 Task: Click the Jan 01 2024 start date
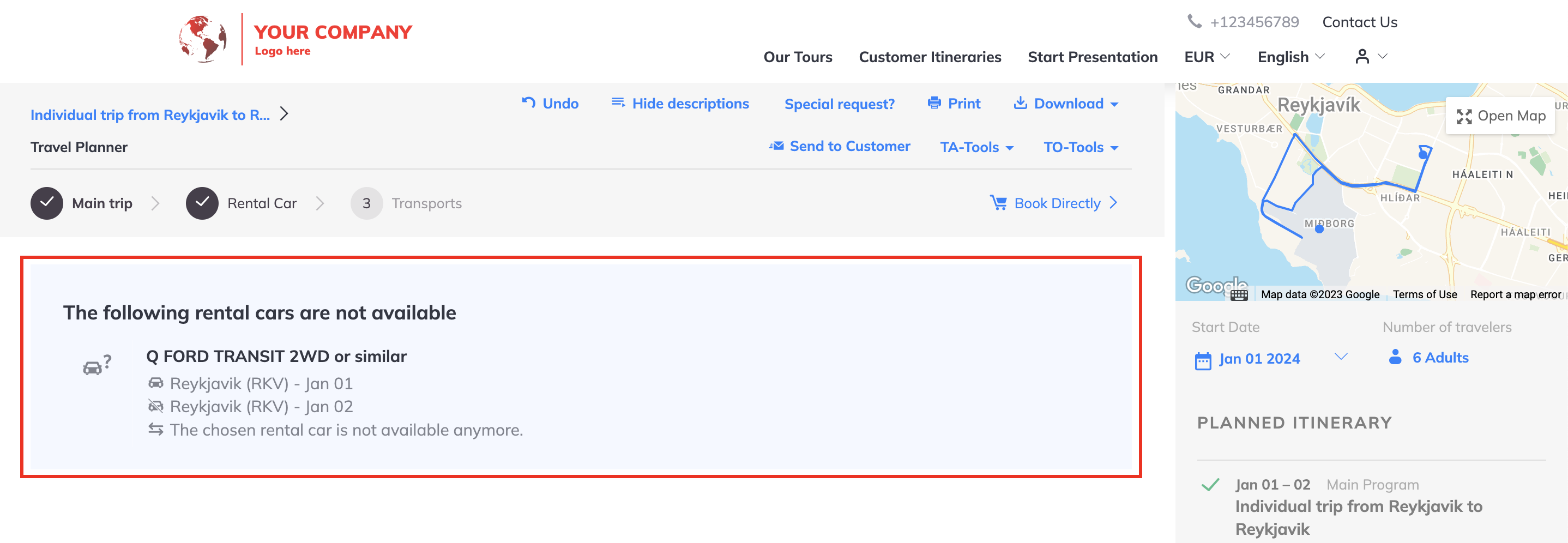[x=1259, y=359]
